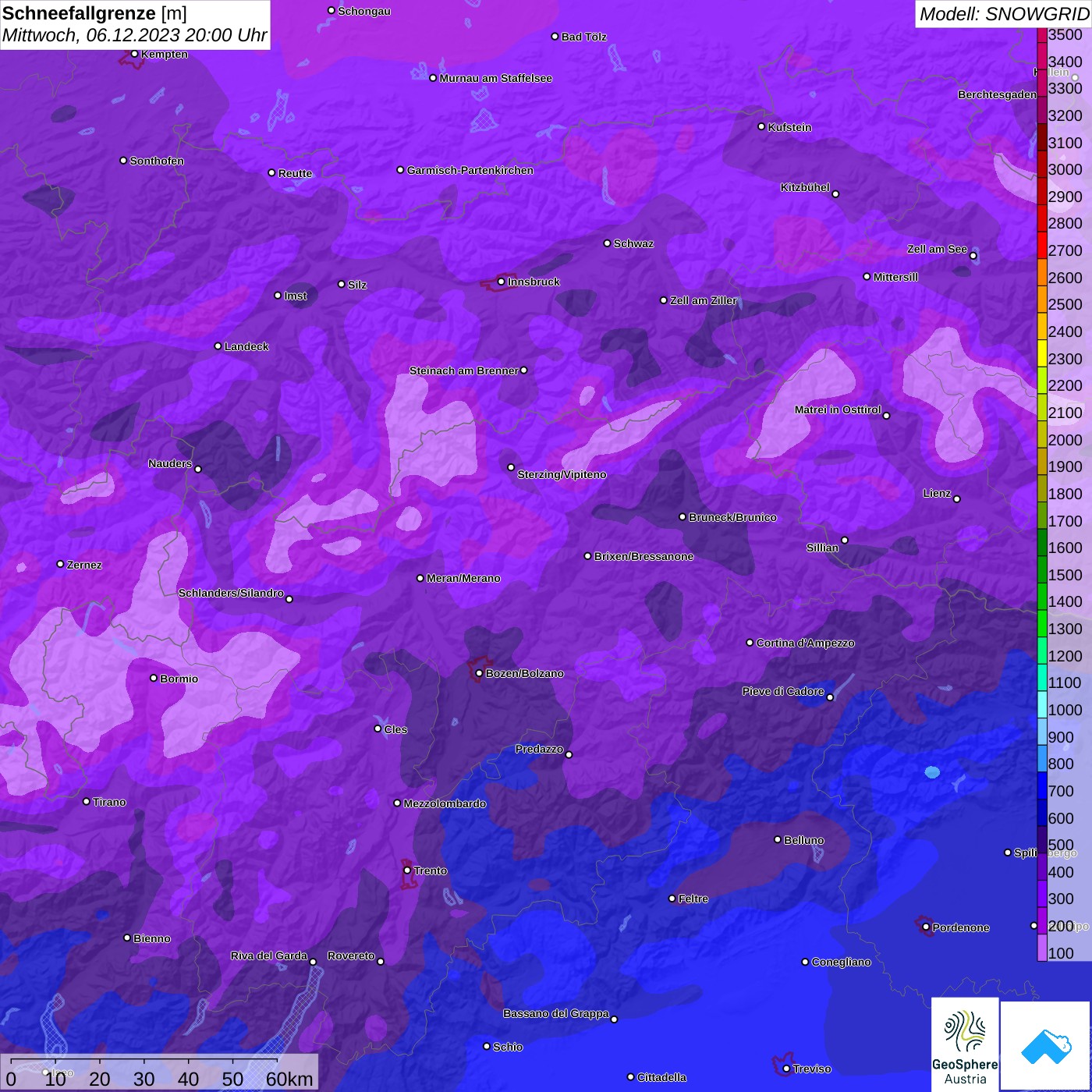
Task: Select the Bozen/Bolzano city marker
Action: coord(479,673)
